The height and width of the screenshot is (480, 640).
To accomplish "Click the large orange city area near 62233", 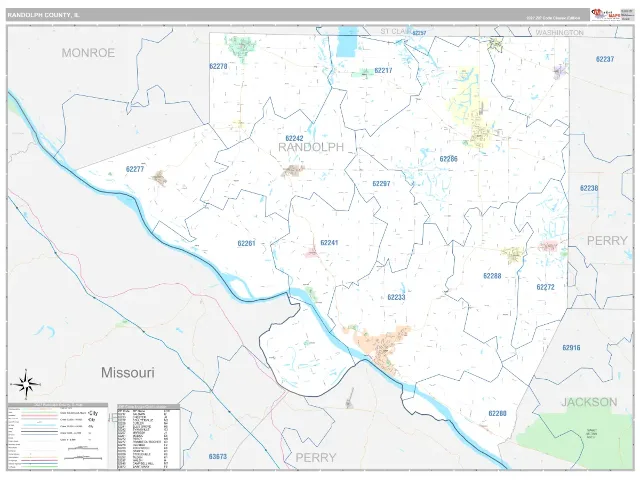I will [382, 348].
